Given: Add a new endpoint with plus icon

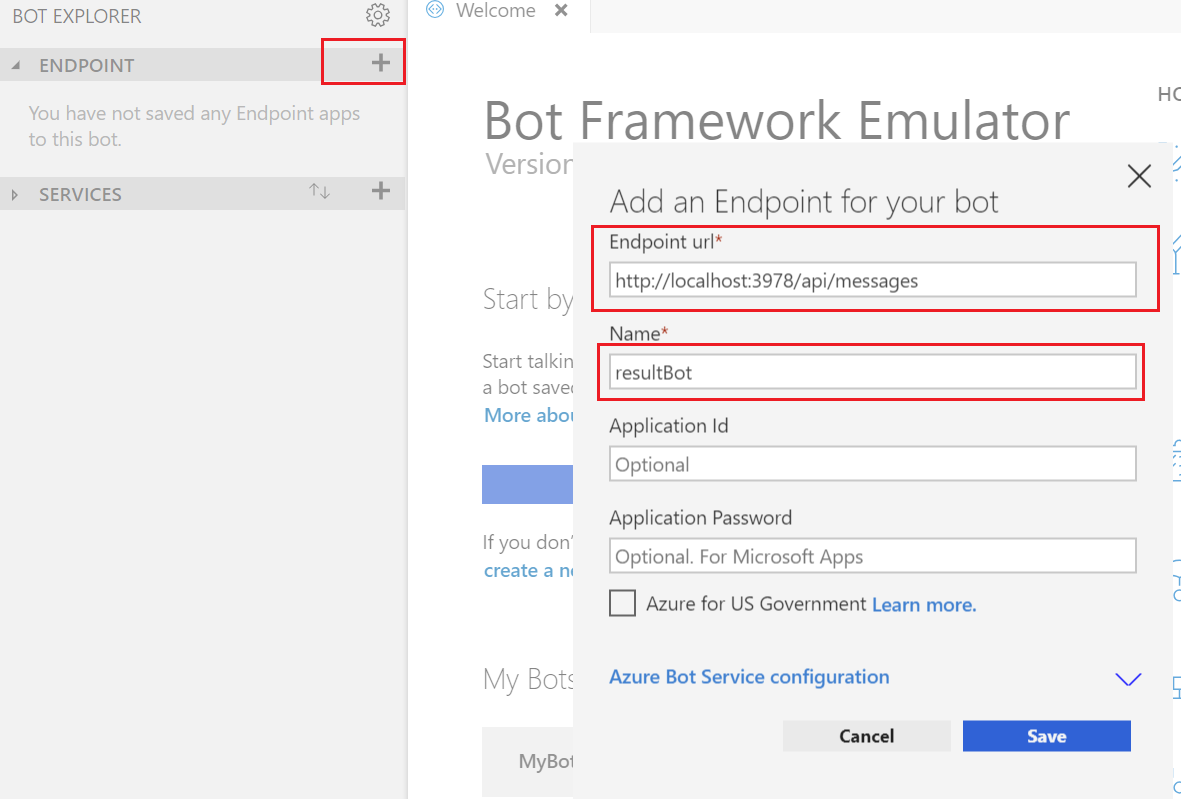Looking at the screenshot, I should pyautogui.click(x=380, y=63).
